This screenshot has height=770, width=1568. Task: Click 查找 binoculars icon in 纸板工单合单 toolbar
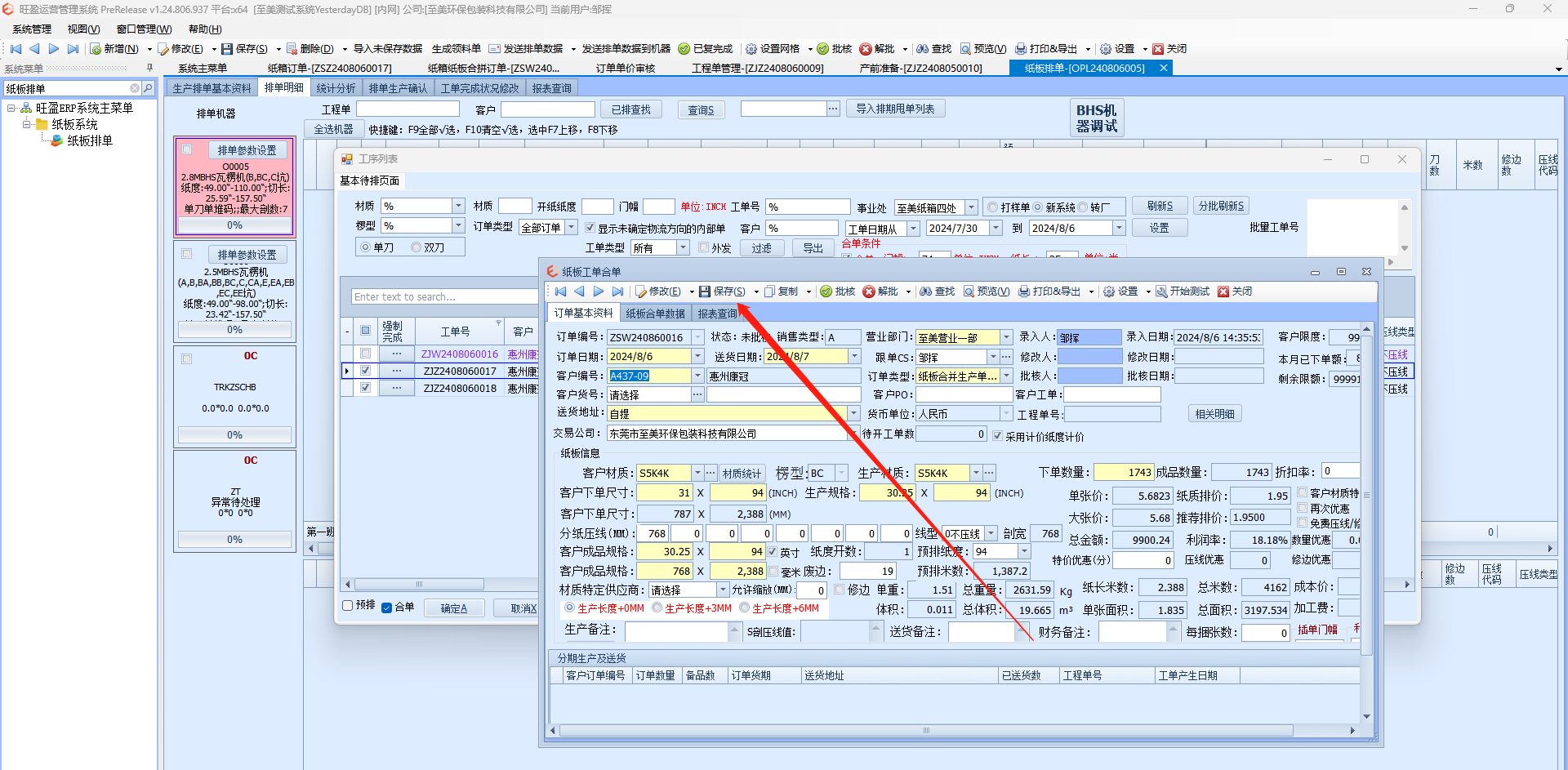[x=926, y=292]
